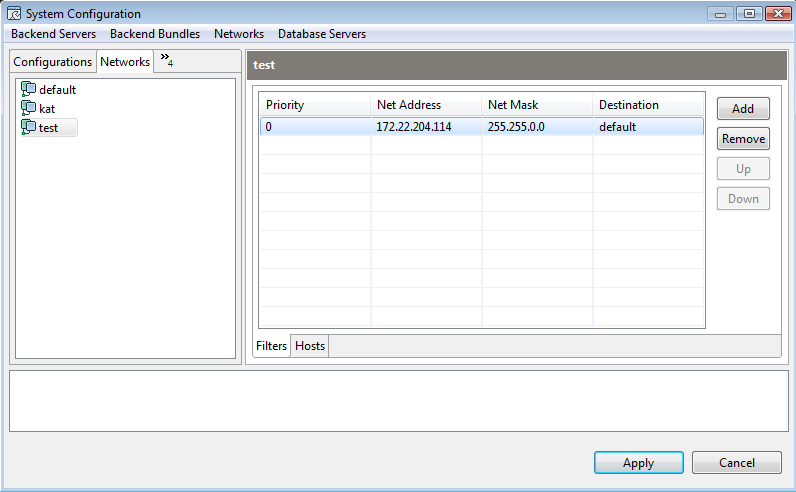Click the kat network icon
This screenshot has height=492, width=796.
28,108
